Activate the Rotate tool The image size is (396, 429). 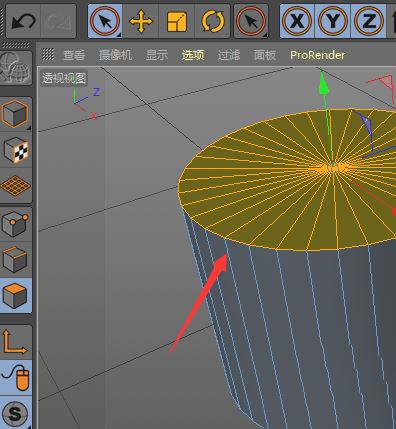coord(213,21)
